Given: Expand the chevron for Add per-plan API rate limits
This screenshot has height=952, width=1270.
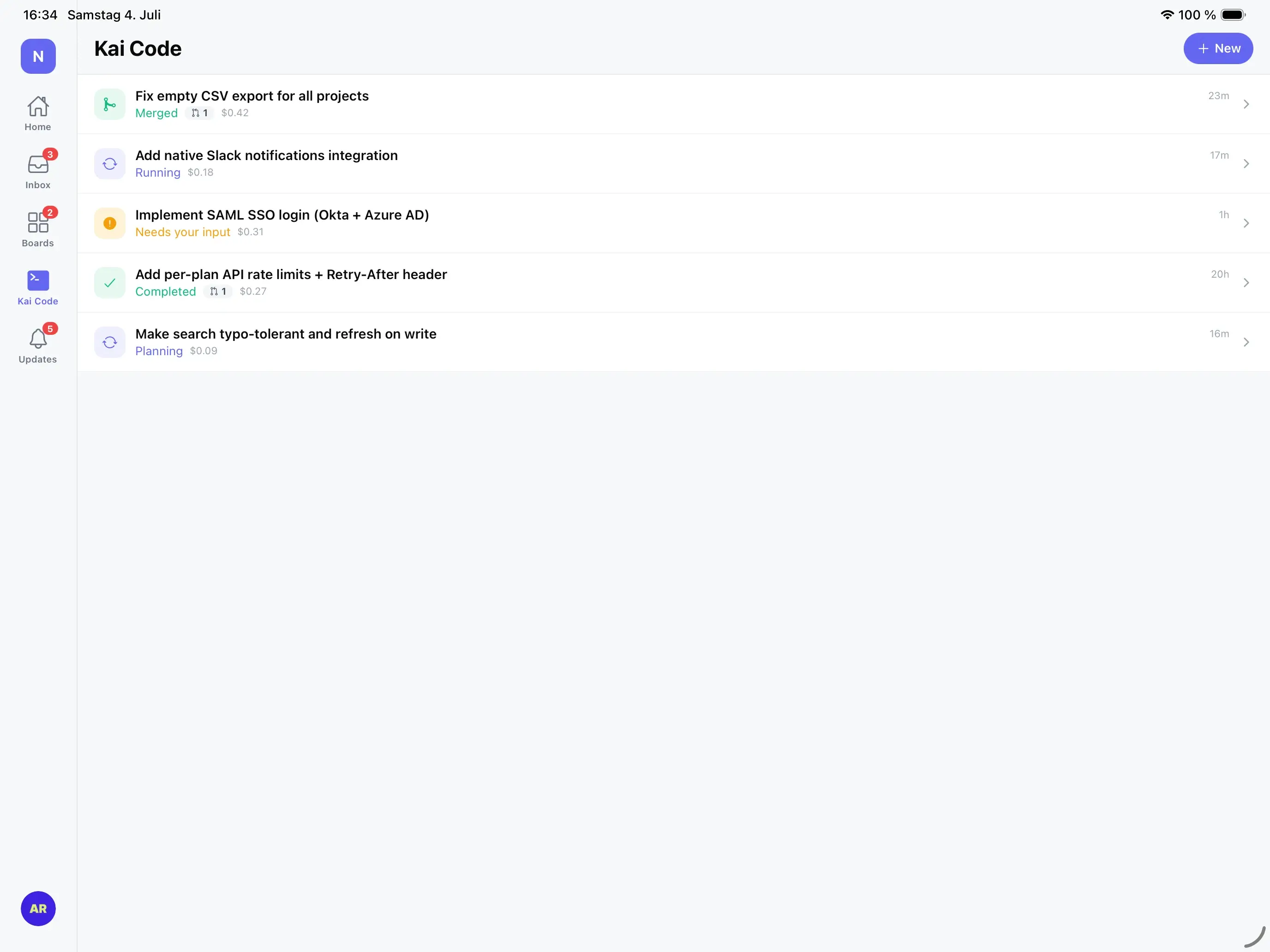Looking at the screenshot, I should click(x=1246, y=283).
